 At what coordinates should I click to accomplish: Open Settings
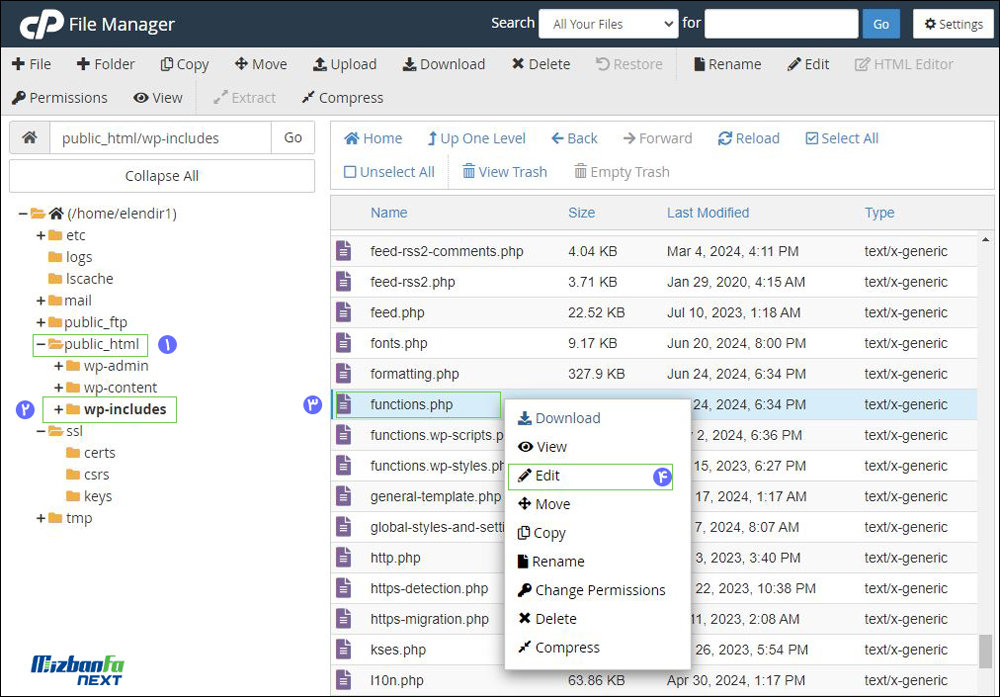[x=953, y=24]
